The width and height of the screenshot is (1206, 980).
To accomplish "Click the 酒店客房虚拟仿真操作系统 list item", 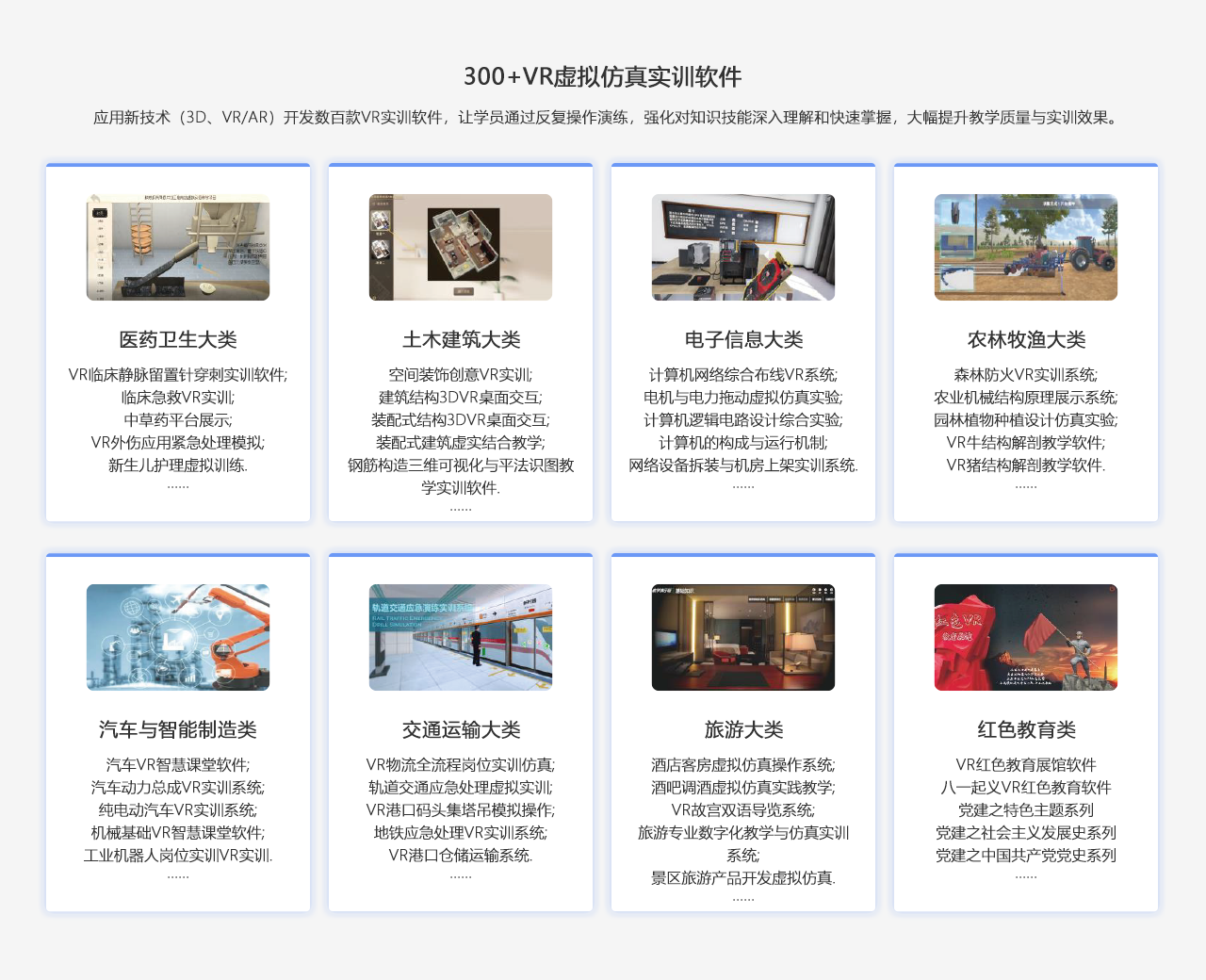I will (743, 765).
